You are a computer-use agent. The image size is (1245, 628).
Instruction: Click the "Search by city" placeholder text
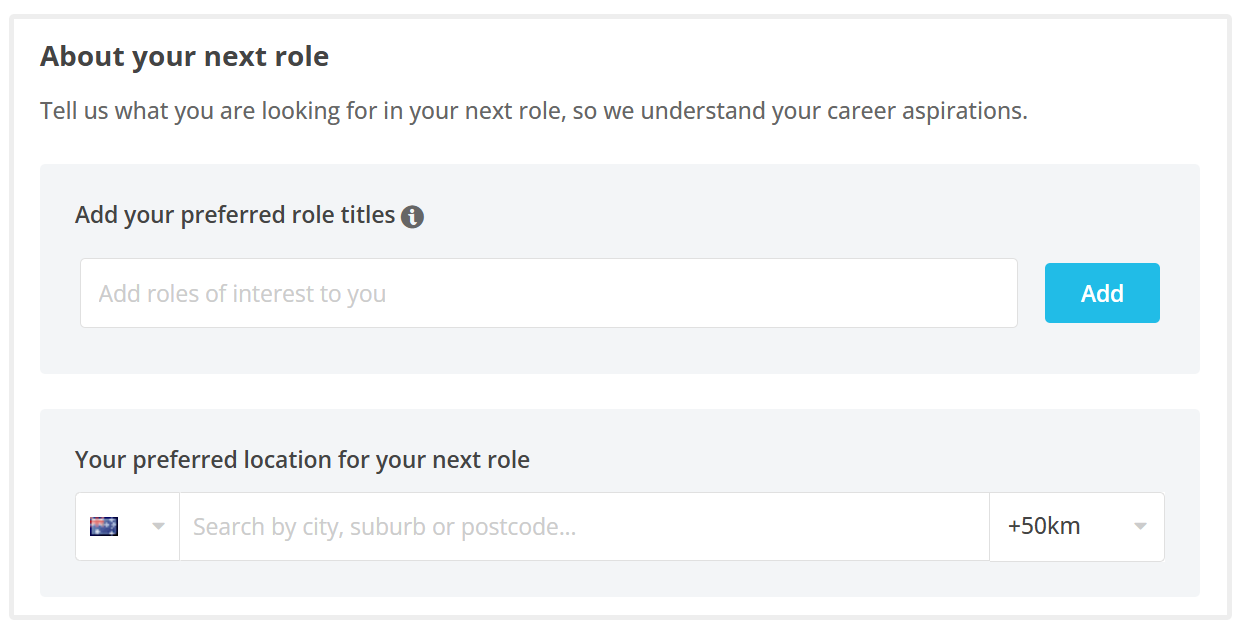pyautogui.click(x=384, y=527)
